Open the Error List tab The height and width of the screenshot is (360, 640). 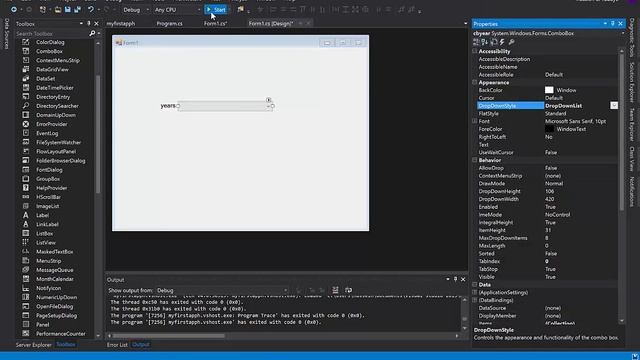coord(117,345)
